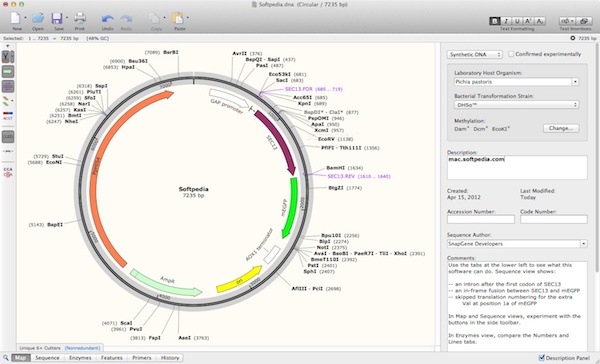Open the New button dropdown arrow

(25, 18)
